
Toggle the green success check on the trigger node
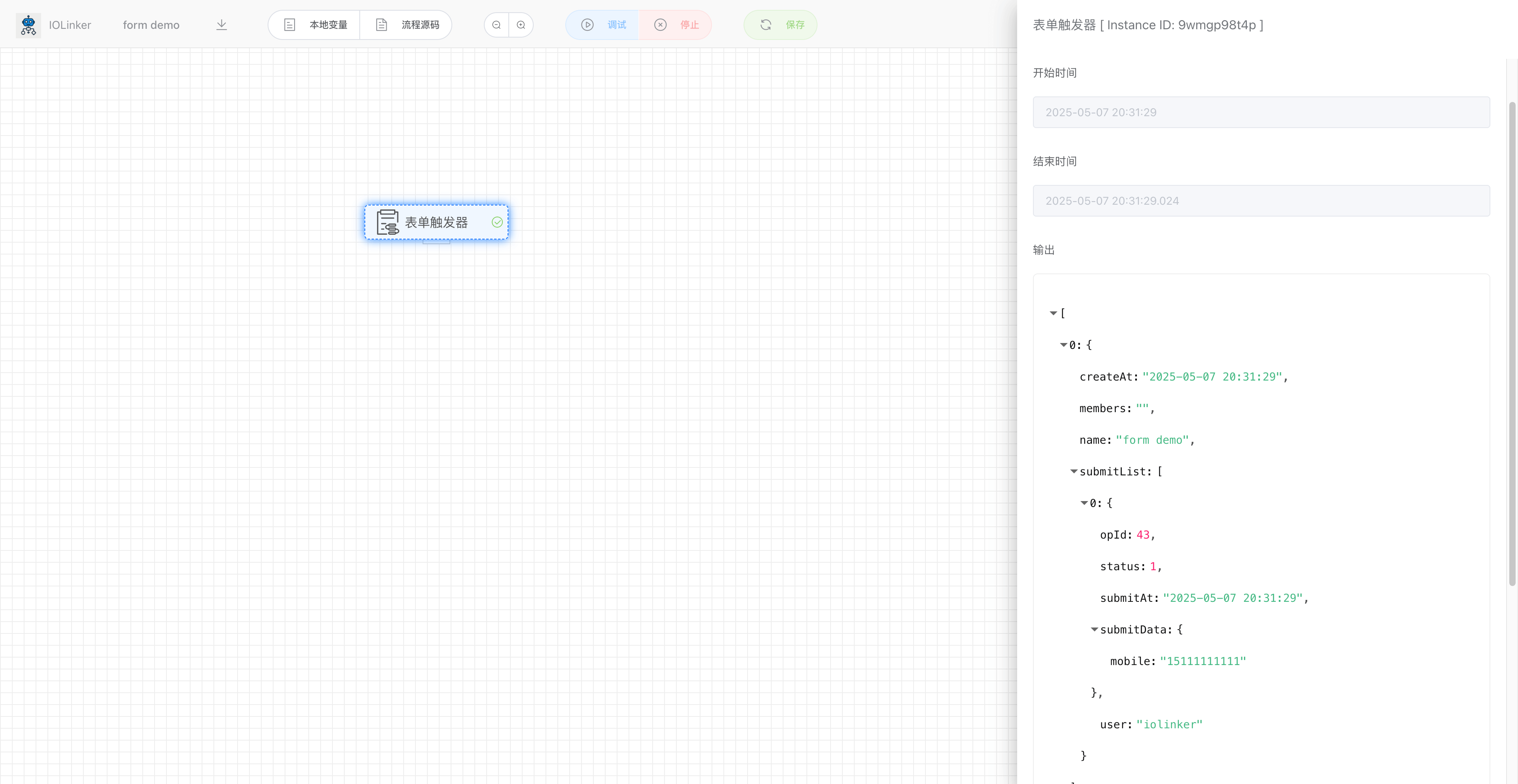click(x=497, y=222)
